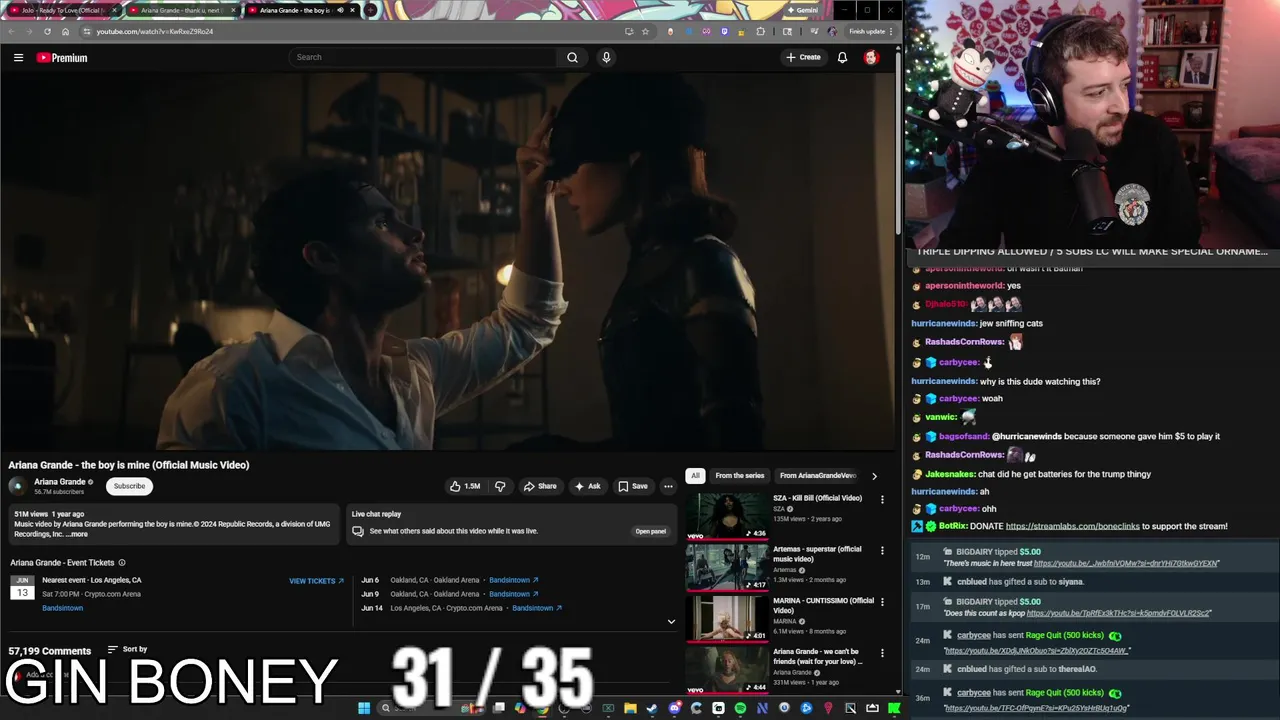Open File Explorer from taskbar
This screenshot has height=720, width=1280.
[x=630, y=708]
